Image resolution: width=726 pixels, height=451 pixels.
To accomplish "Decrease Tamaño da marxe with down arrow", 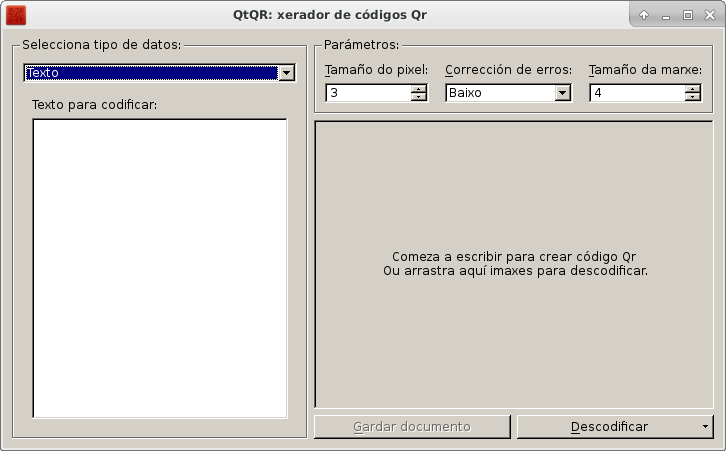I will [692, 97].
